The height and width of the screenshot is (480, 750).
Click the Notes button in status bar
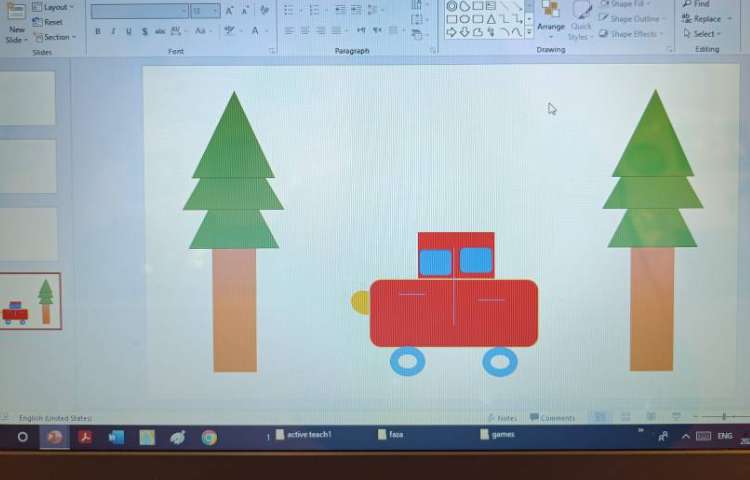(x=503, y=418)
